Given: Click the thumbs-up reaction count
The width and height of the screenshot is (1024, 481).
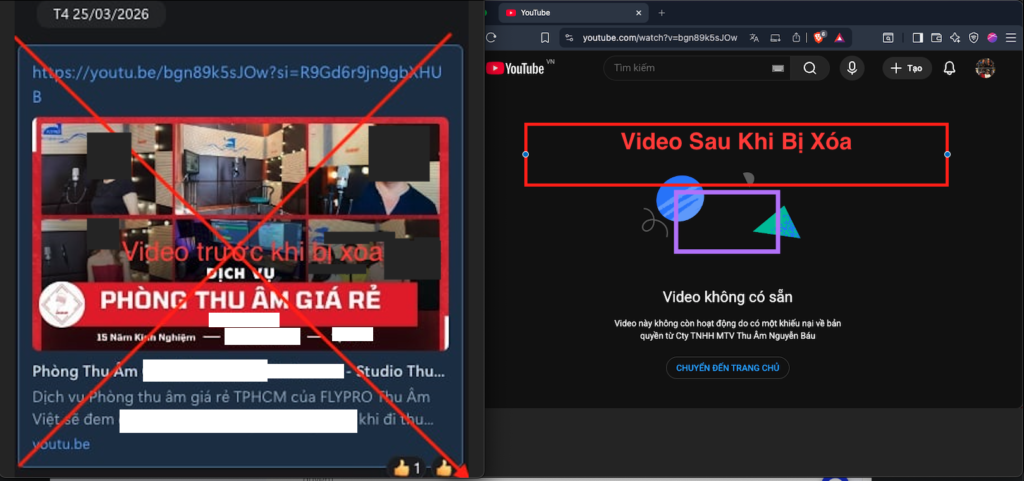Looking at the screenshot, I should click(x=407, y=467).
